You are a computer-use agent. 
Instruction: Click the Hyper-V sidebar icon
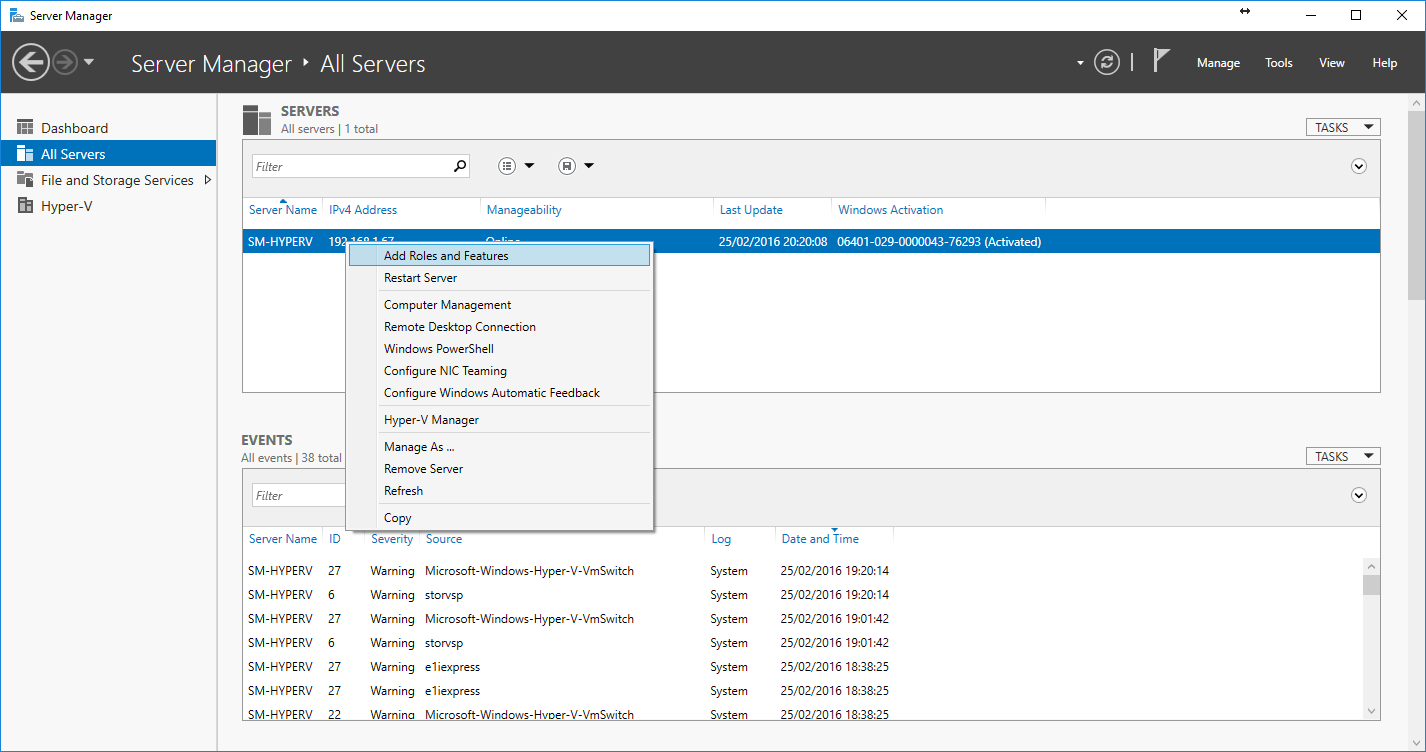point(25,206)
